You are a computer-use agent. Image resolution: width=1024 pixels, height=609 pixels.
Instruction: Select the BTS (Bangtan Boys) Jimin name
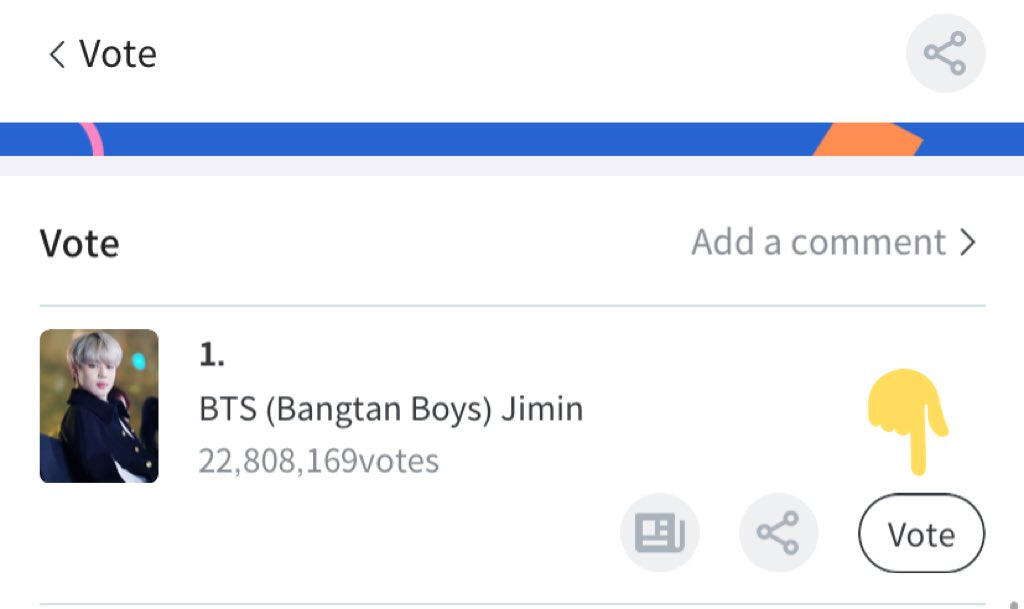coord(391,409)
